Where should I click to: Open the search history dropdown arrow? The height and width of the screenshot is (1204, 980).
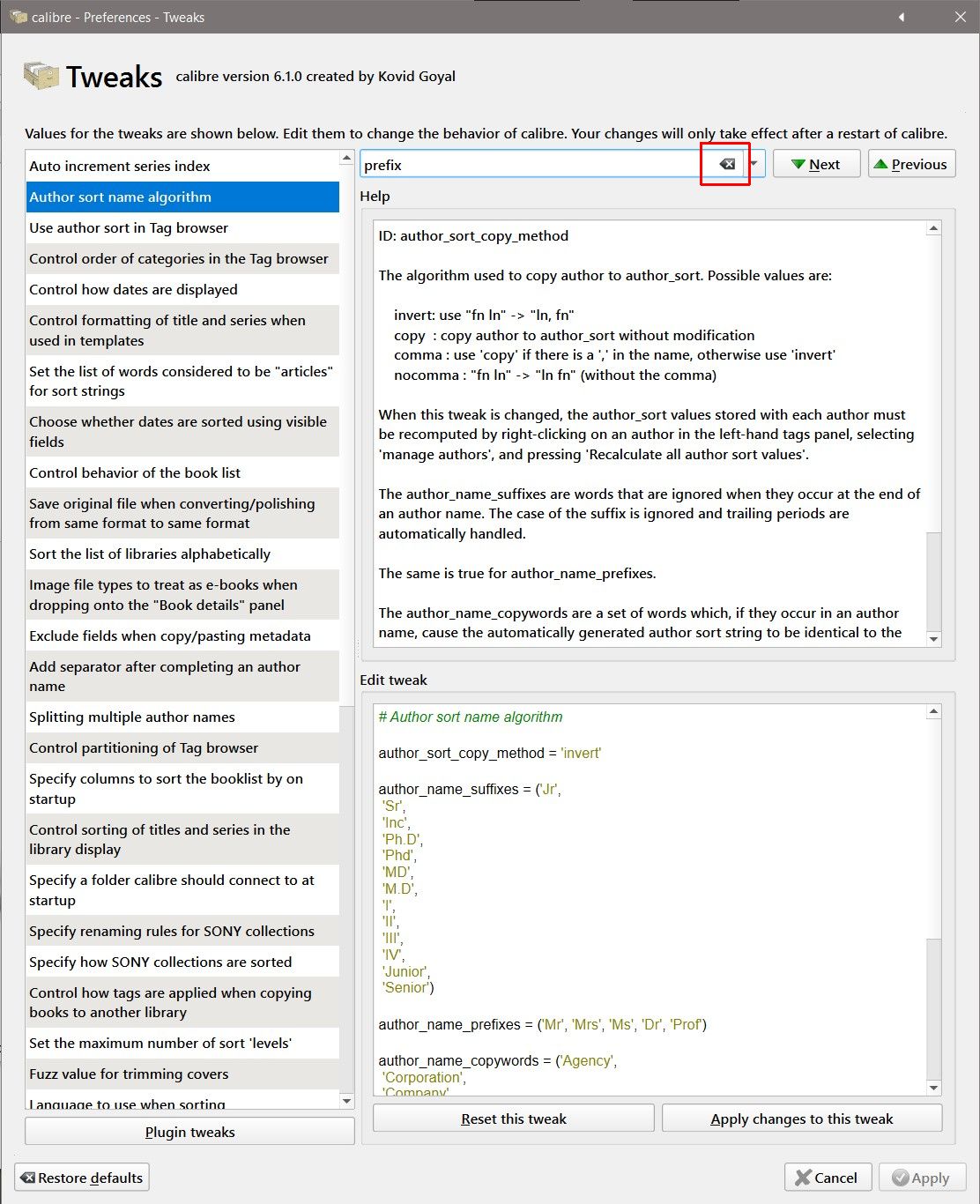pos(754,164)
